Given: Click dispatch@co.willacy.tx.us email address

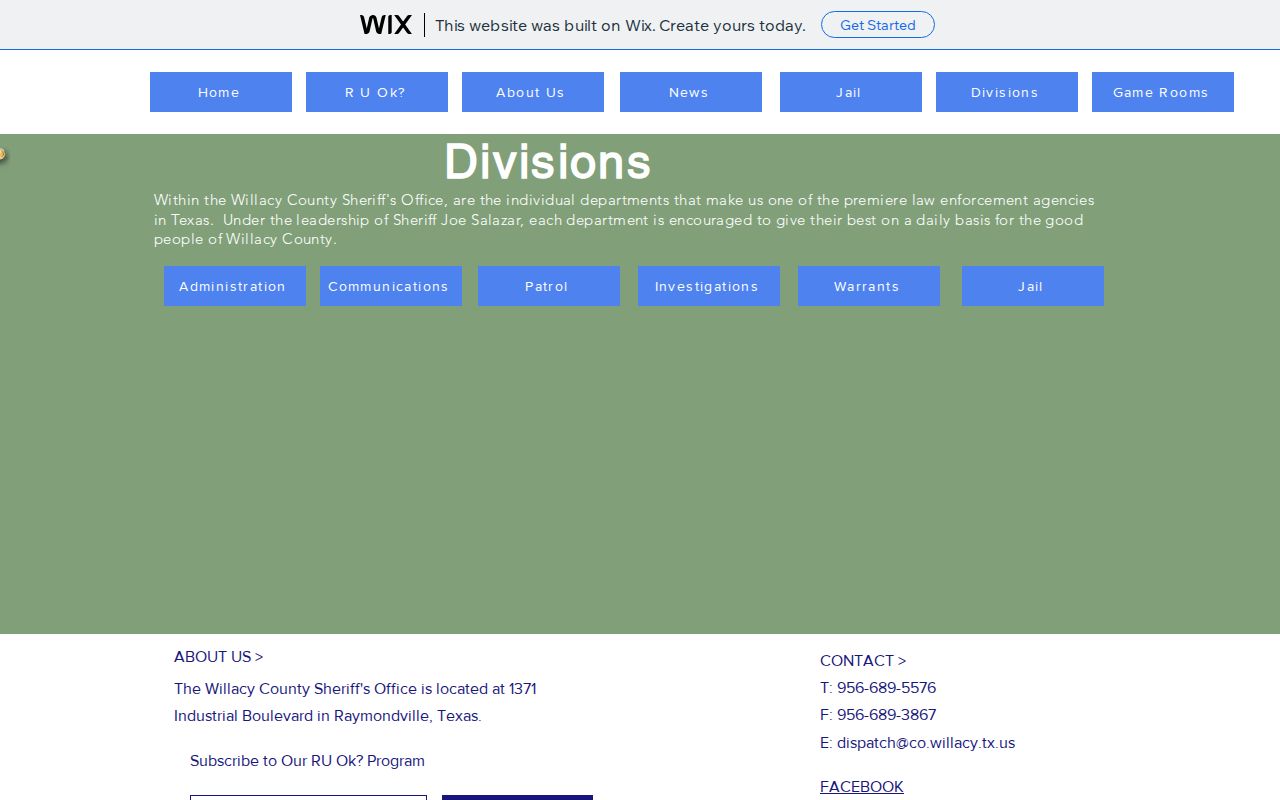Looking at the screenshot, I should point(926,743).
